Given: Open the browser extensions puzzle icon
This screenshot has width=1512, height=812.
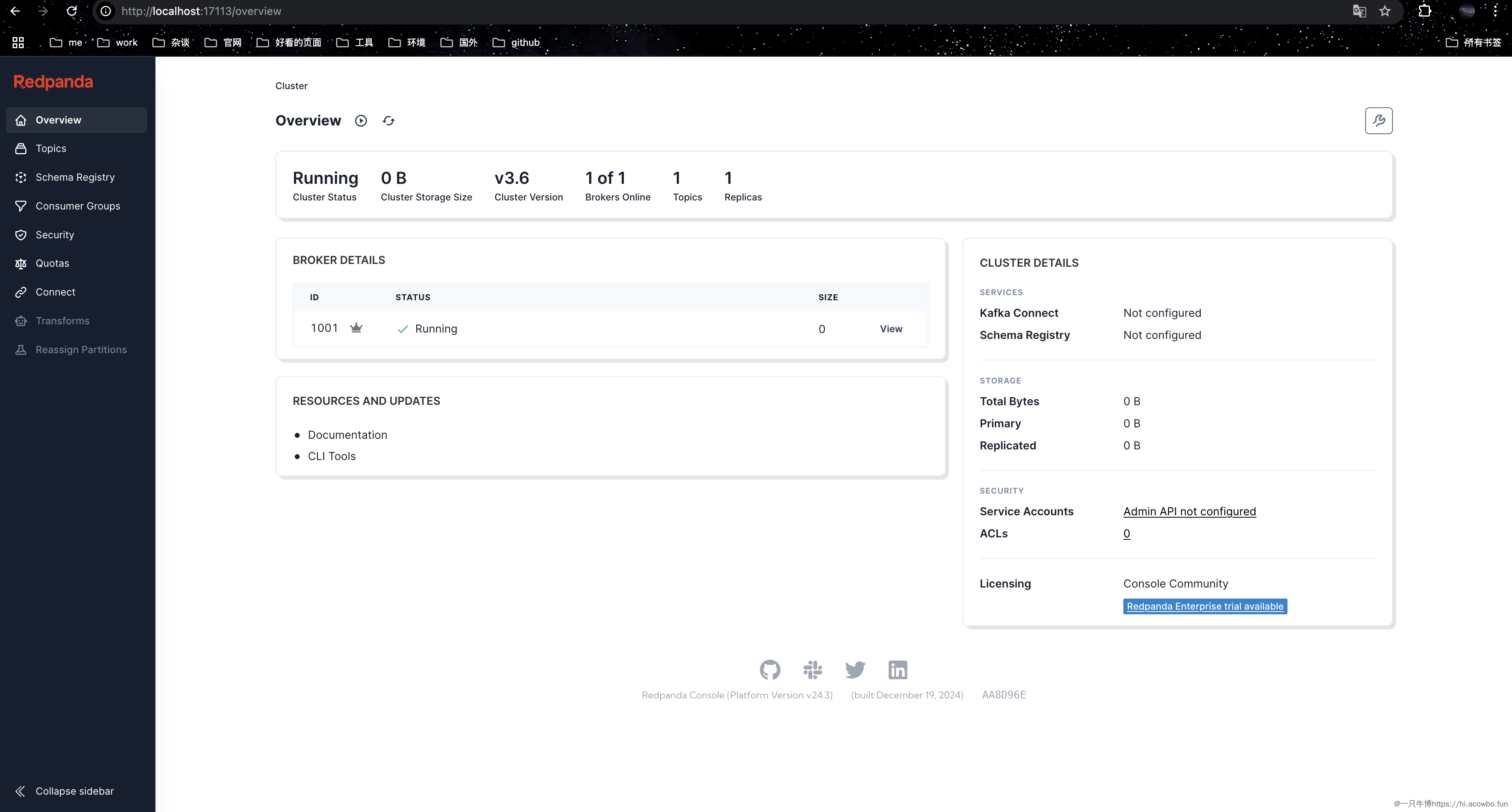Looking at the screenshot, I should (x=1424, y=11).
